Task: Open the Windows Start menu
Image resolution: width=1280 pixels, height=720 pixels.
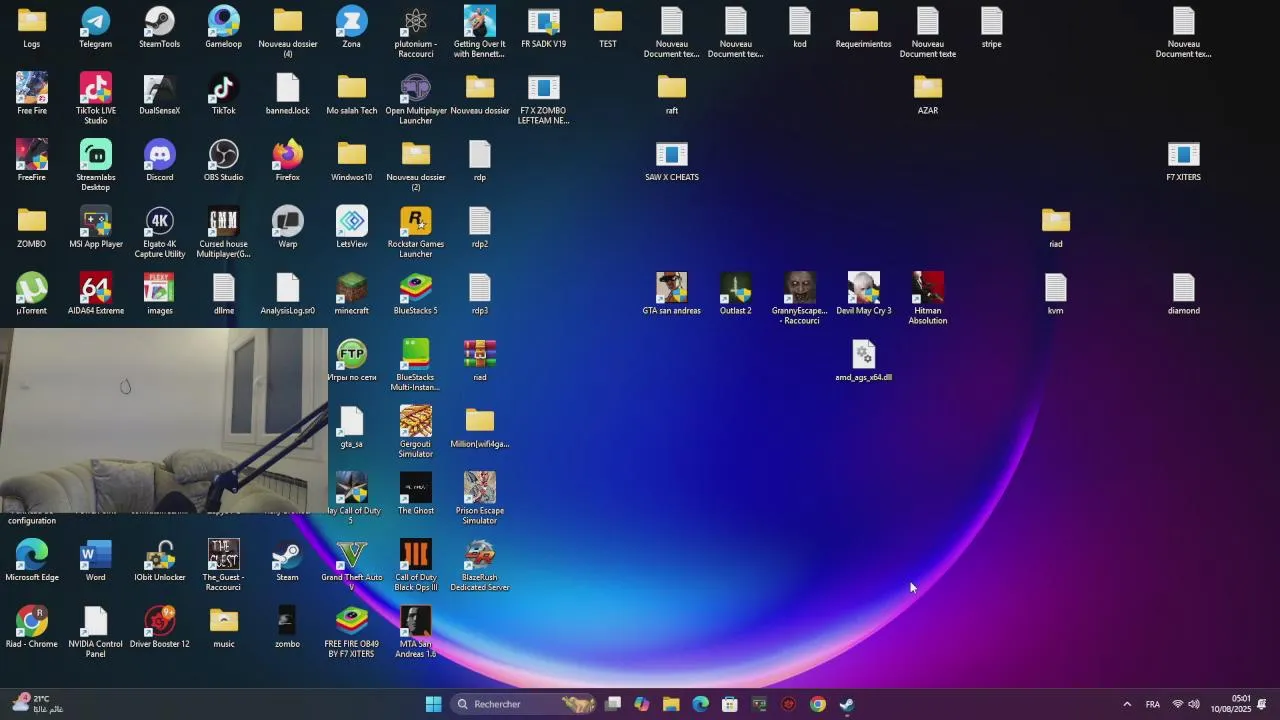Action: click(x=433, y=704)
